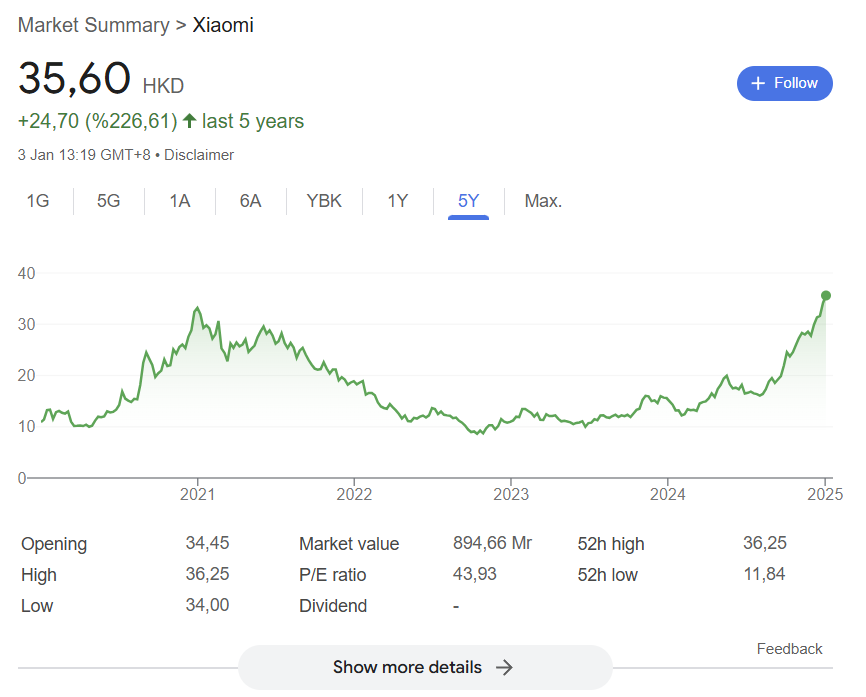866x697 pixels.
Task: Open the Disclaimer link
Action: tap(199, 155)
